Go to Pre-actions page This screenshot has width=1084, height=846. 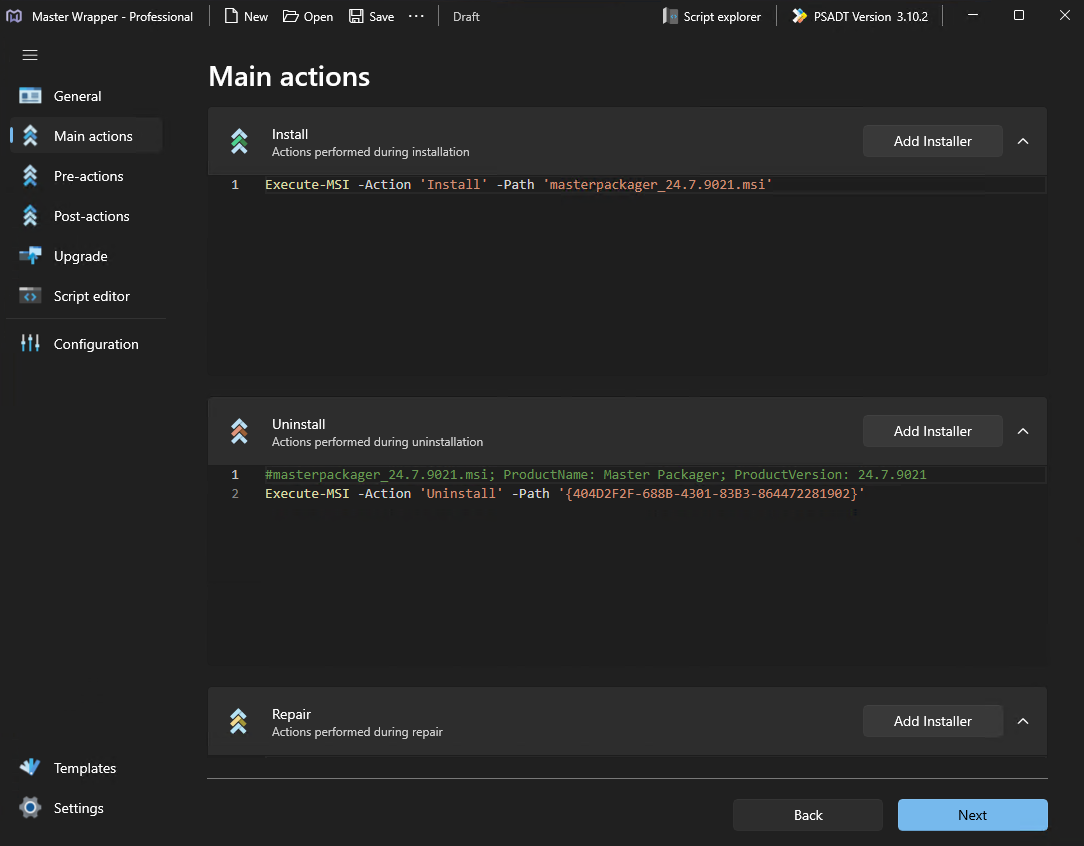coord(86,176)
